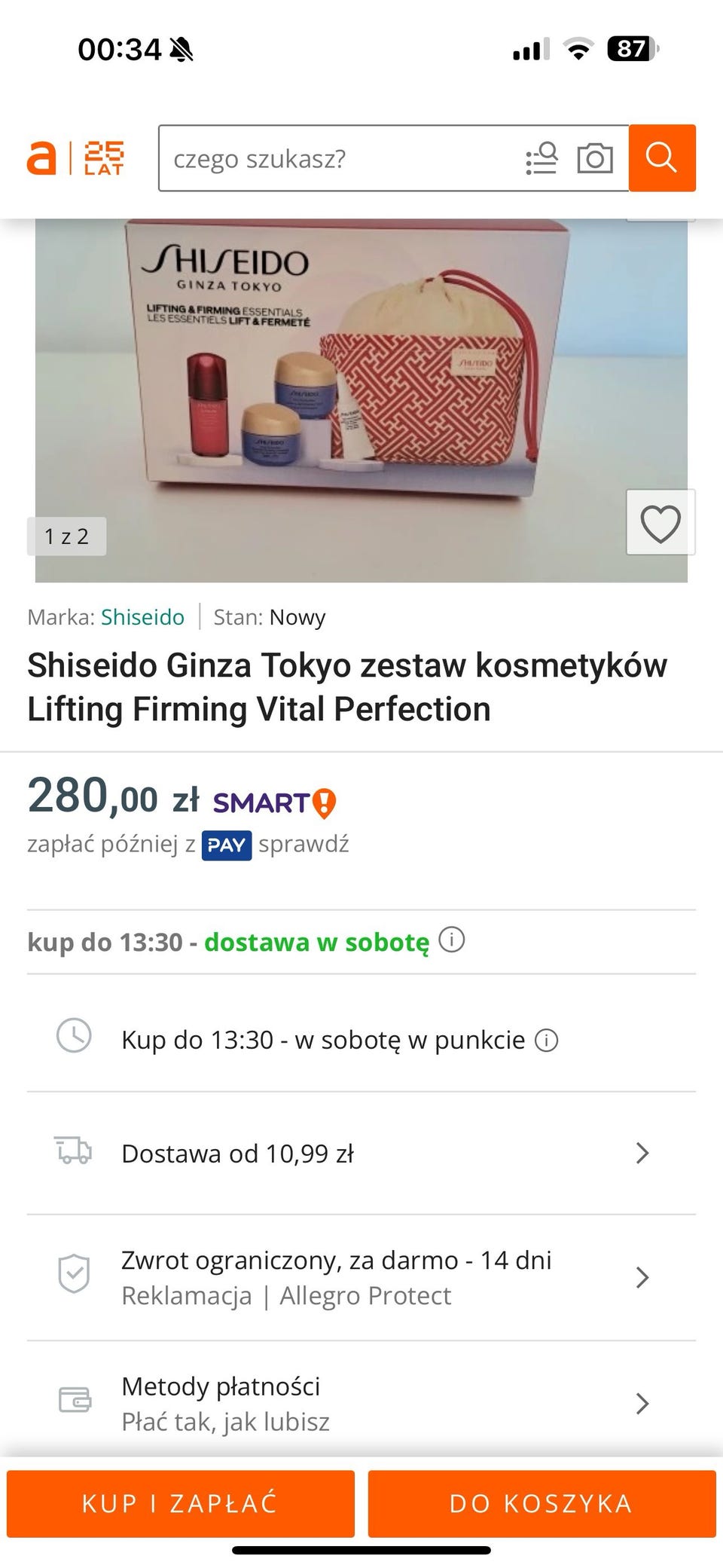Add product to favorites heart icon
The image size is (723, 1568).
[660, 523]
